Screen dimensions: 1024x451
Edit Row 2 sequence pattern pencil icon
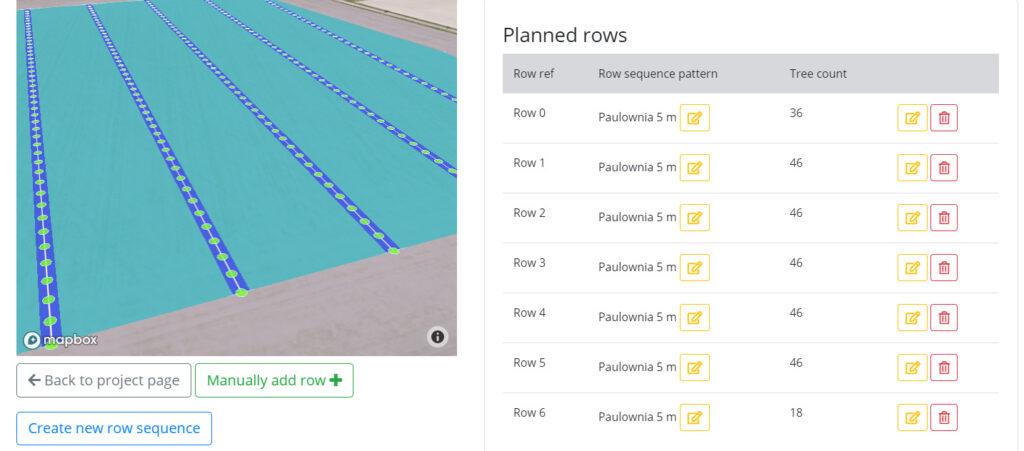[x=695, y=217]
